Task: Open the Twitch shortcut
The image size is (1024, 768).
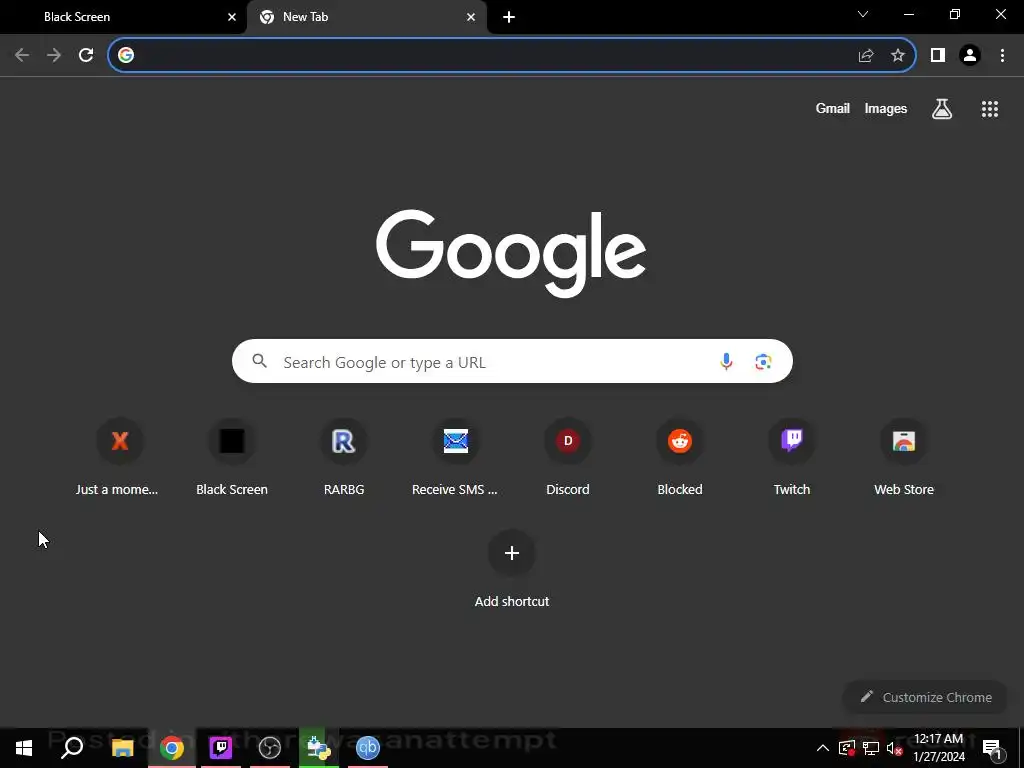Action: click(x=792, y=458)
